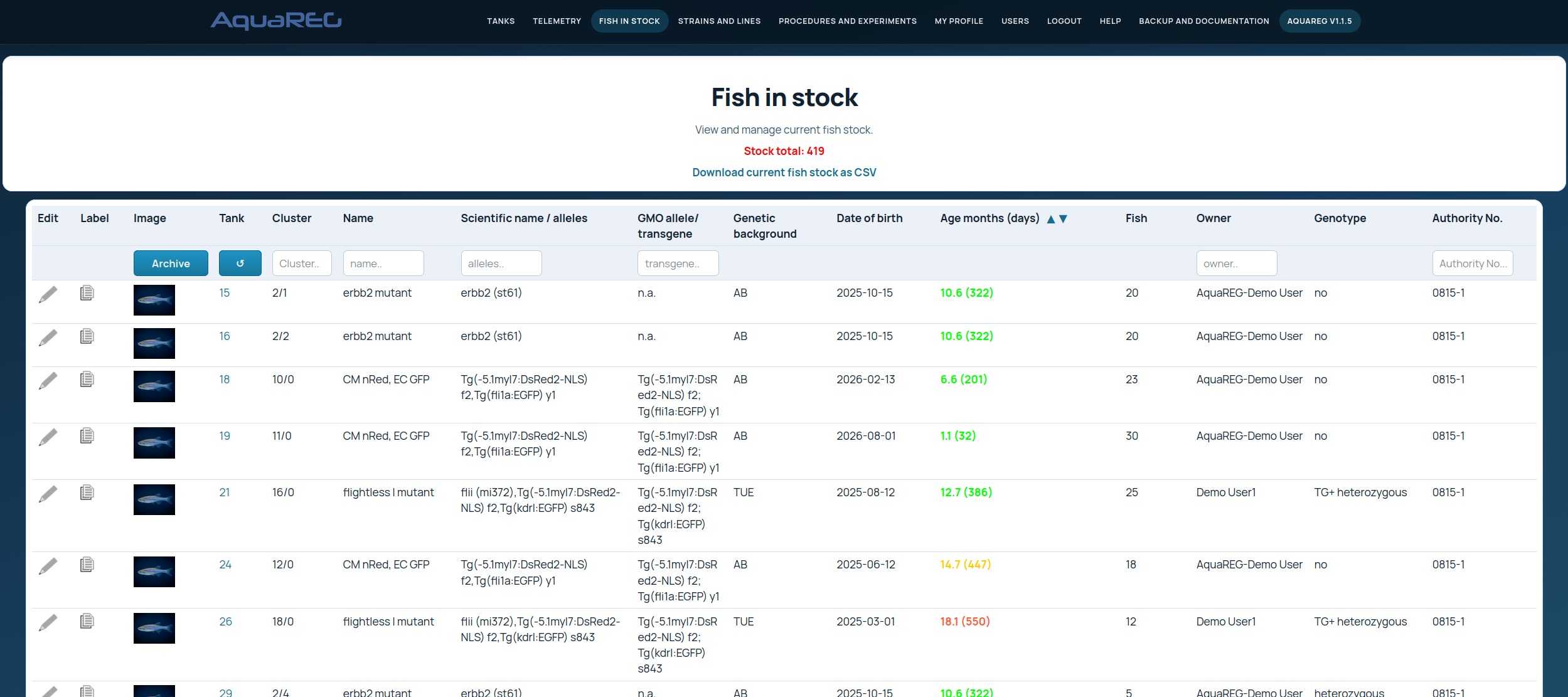
Task: Click the AquaREG logo
Action: pos(276,21)
